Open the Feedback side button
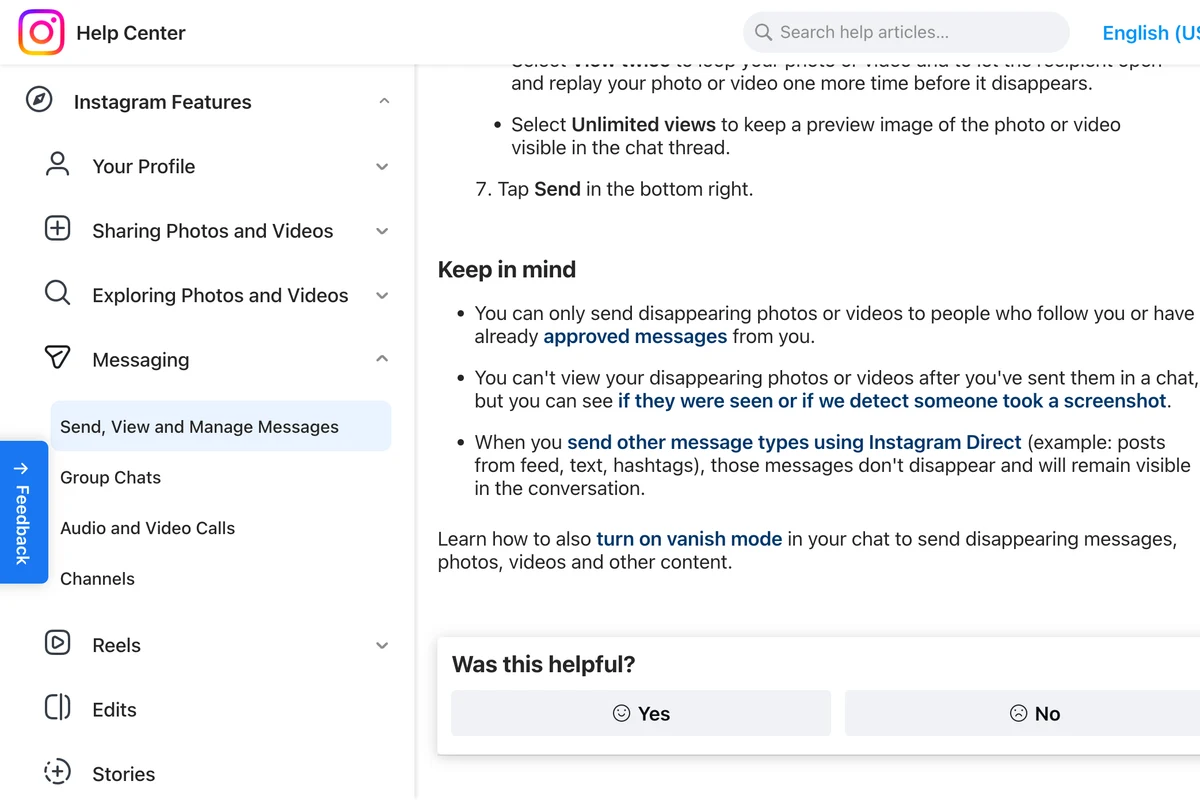Image resolution: width=1200 pixels, height=800 pixels. (x=23, y=512)
